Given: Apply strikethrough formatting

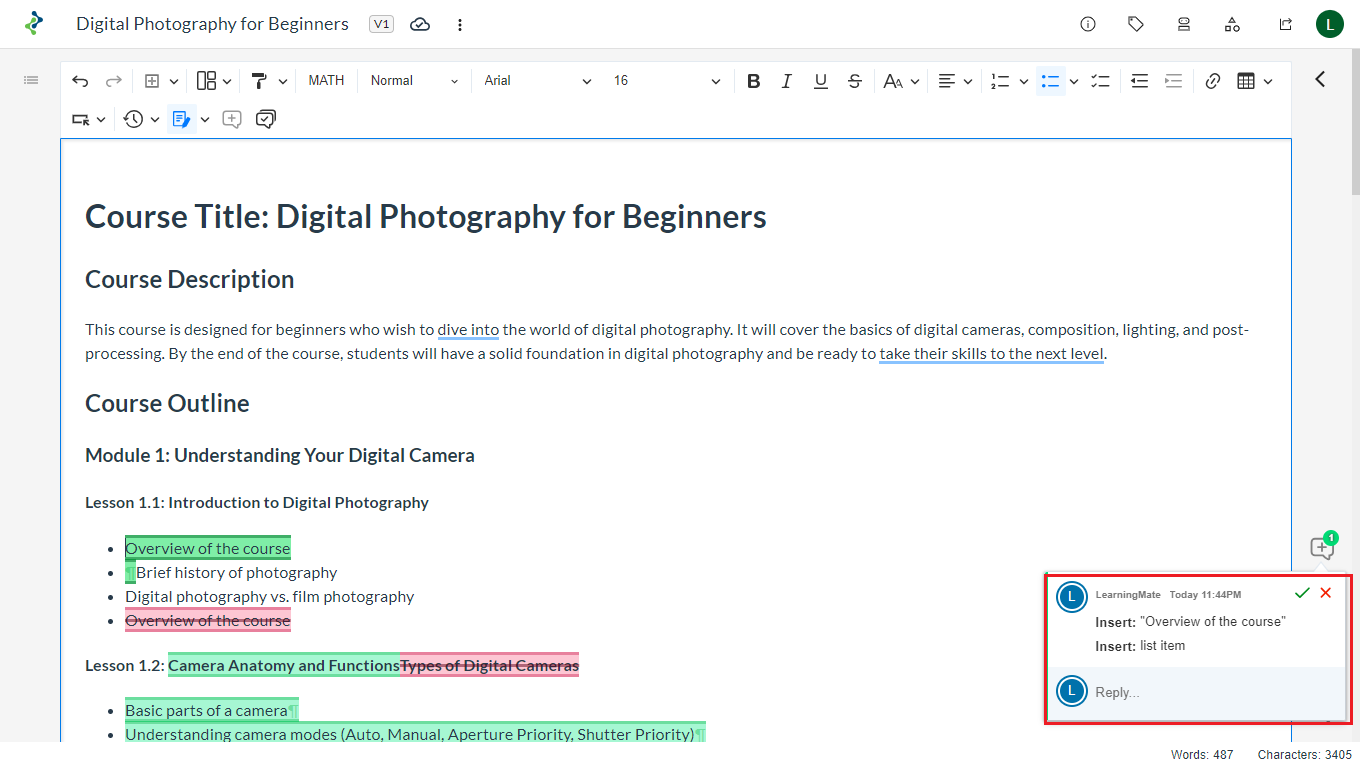Looking at the screenshot, I should pos(854,81).
